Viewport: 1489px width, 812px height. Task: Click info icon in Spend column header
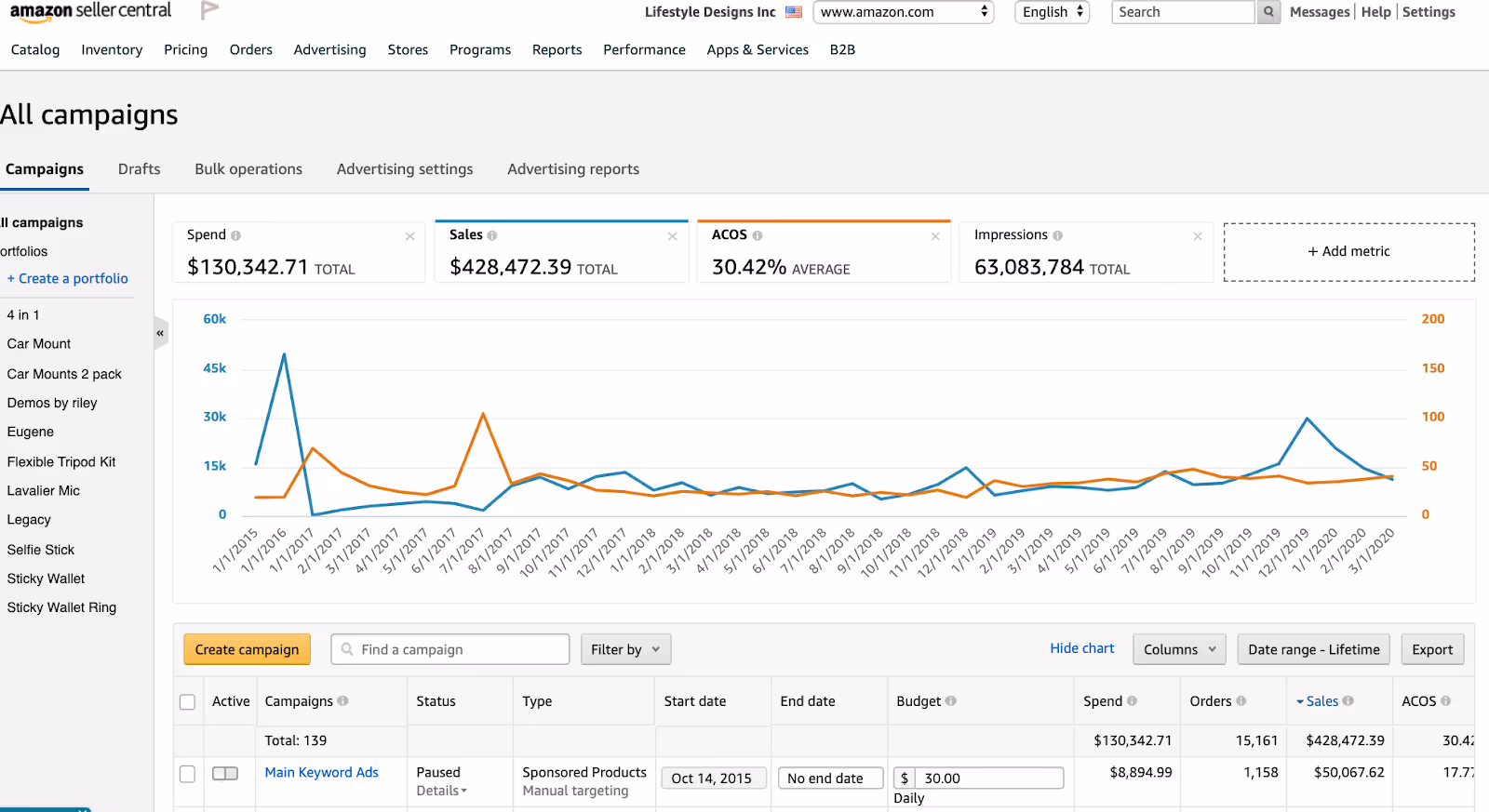pos(1132,700)
